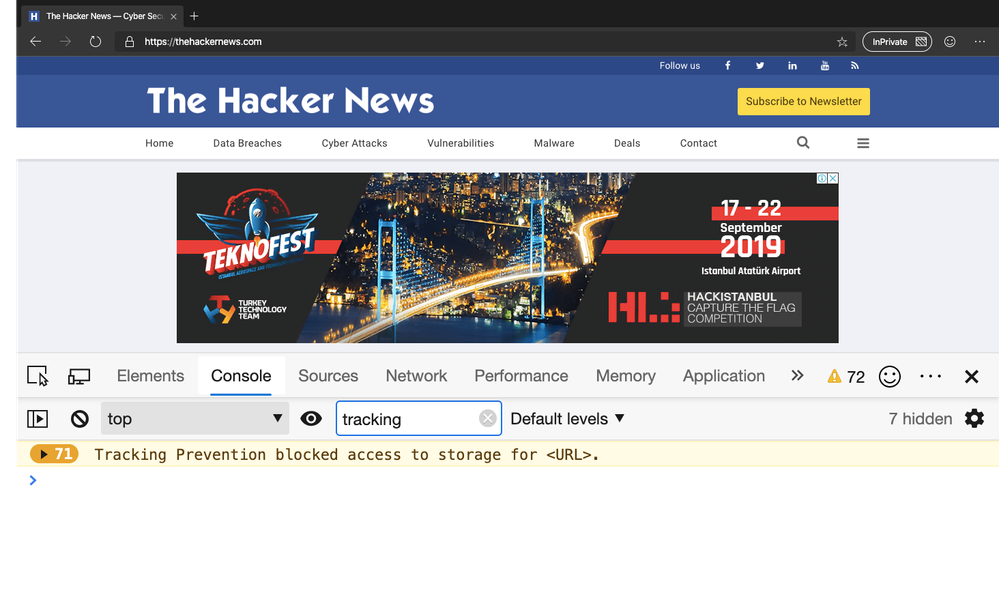Open console settings gear
This screenshot has height=614, width=999.
[974, 418]
